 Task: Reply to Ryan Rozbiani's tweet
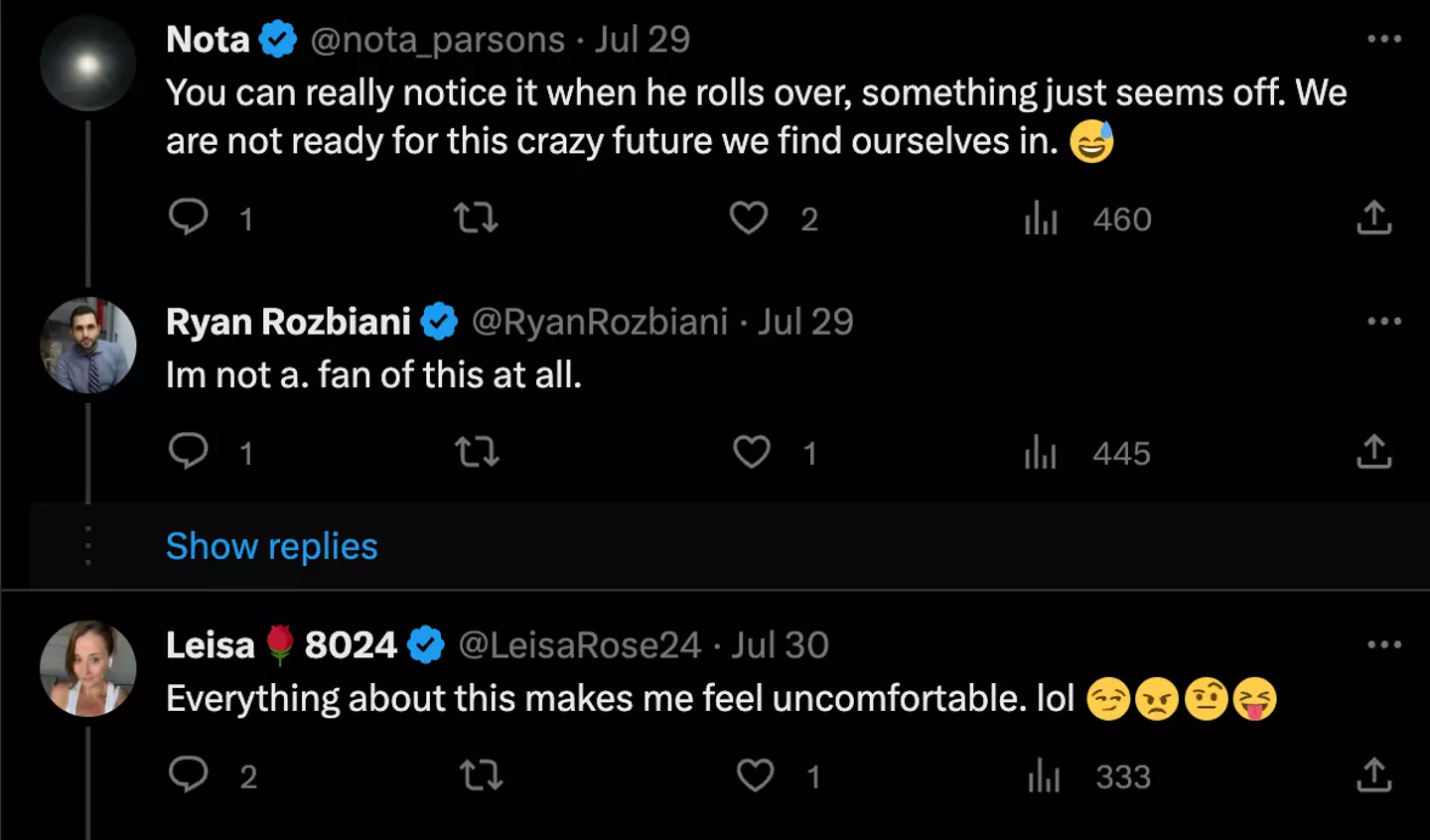(x=189, y=452)
